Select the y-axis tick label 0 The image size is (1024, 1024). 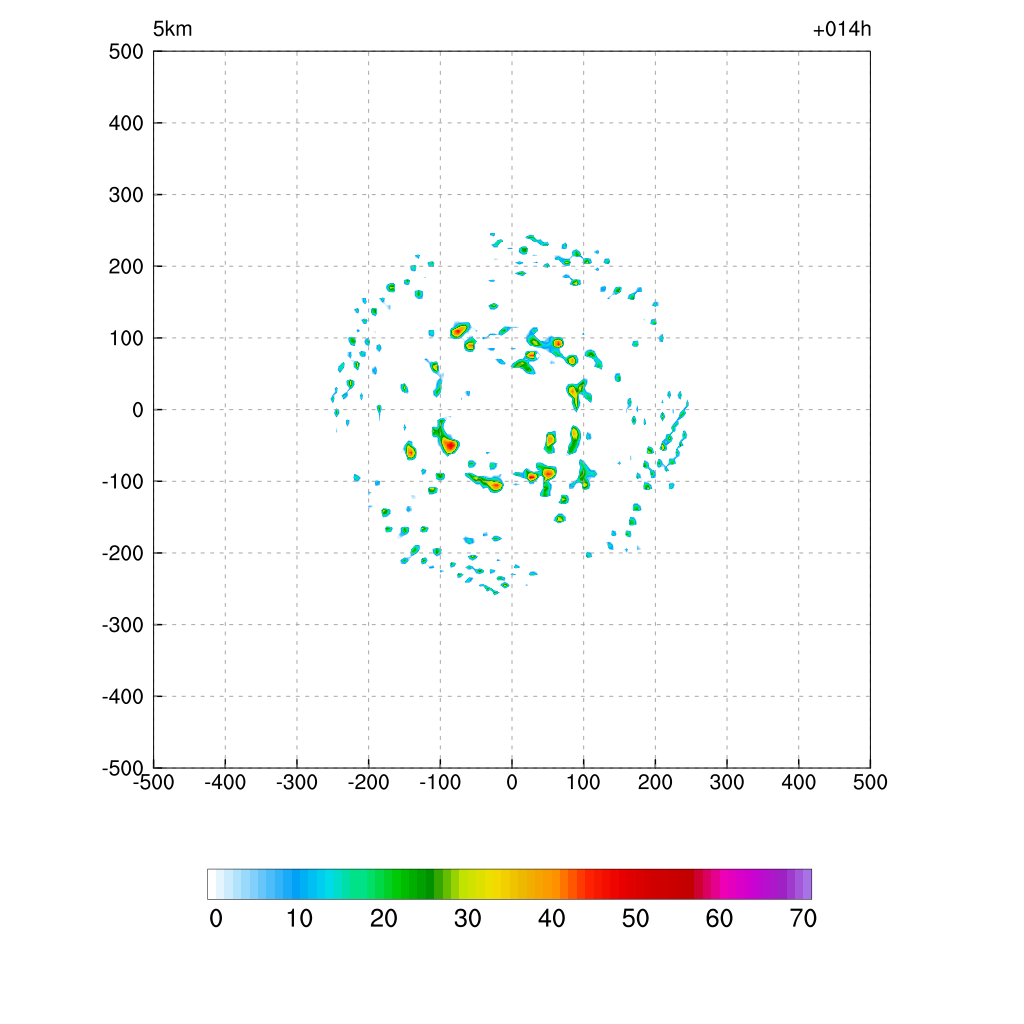(138, 410)
